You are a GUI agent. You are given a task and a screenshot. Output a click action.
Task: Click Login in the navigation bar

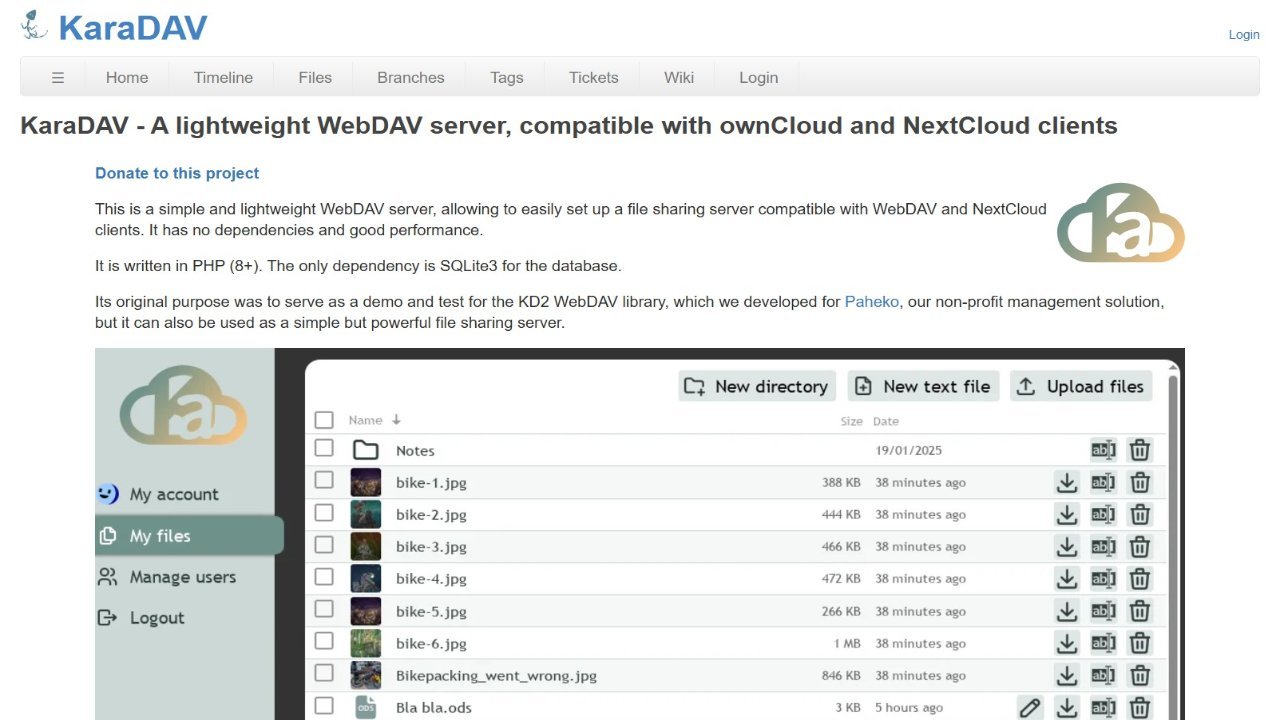(x=758, y=77)
